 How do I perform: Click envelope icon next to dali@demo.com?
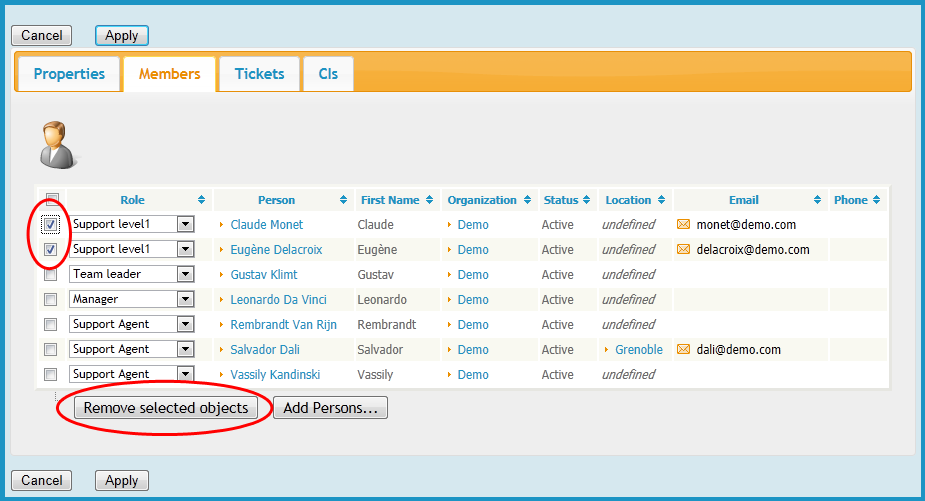[684, 350]
